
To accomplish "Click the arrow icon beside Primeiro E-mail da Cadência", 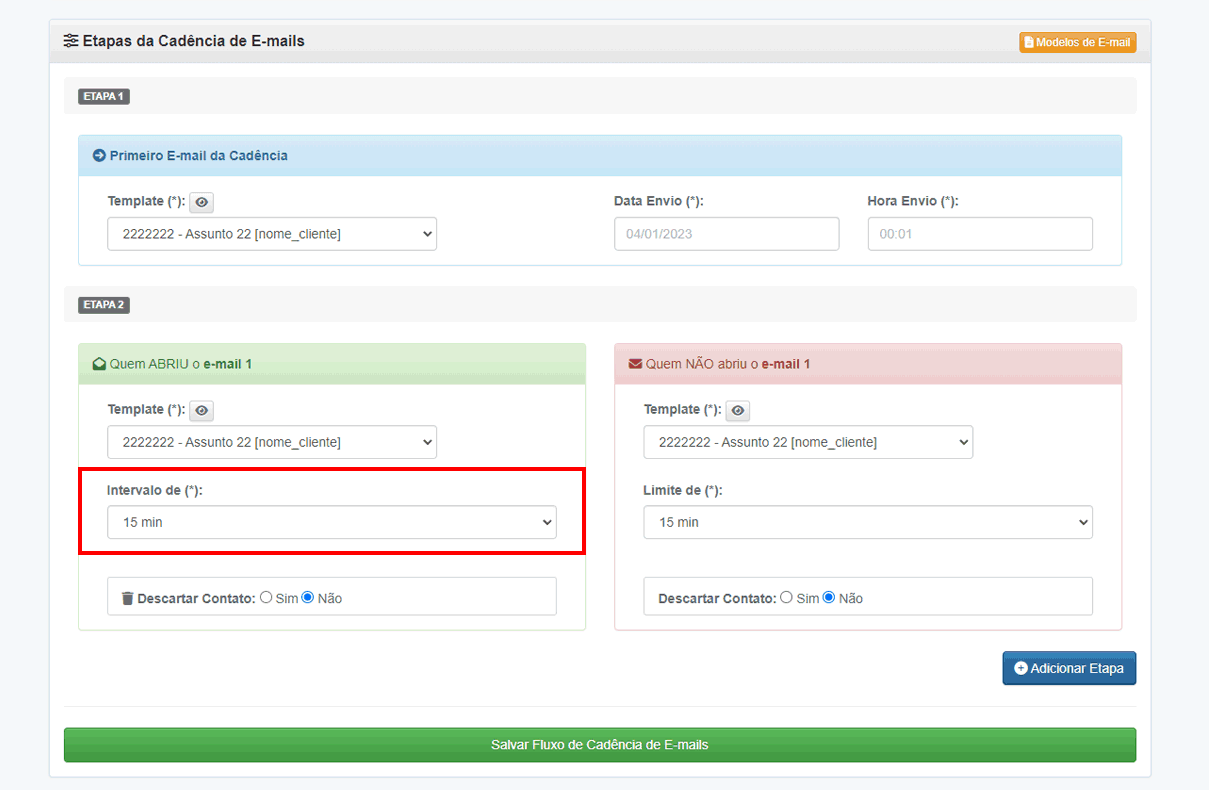I will pos(99,156).
